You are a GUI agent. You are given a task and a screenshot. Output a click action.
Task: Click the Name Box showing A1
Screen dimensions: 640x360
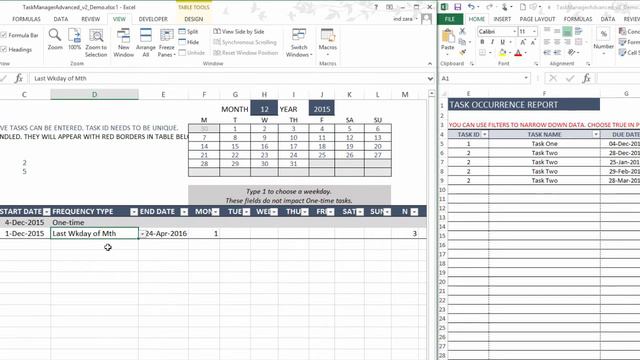(484, 78)
